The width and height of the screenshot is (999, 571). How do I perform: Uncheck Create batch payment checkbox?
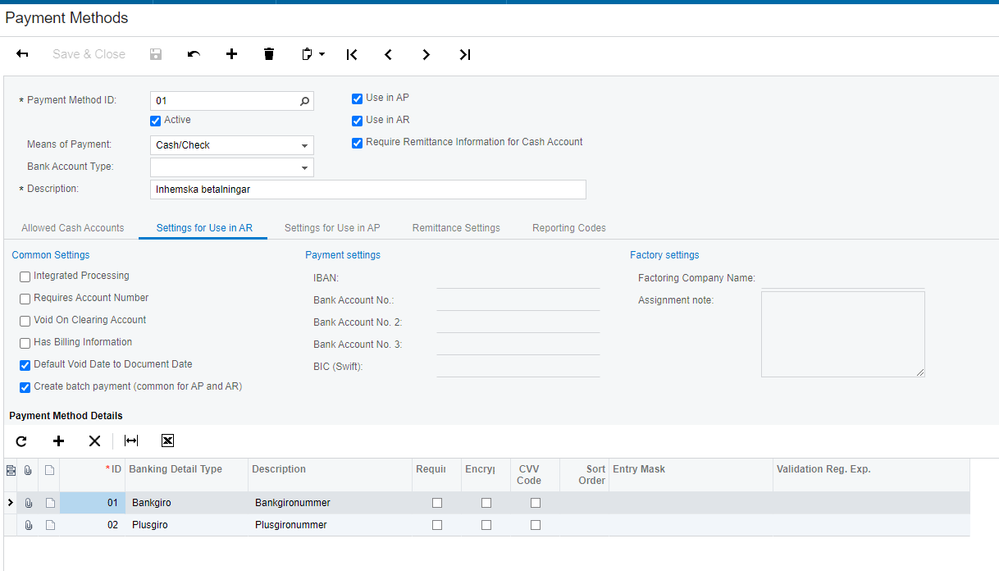pyautogui.click(x=25, y=387)
